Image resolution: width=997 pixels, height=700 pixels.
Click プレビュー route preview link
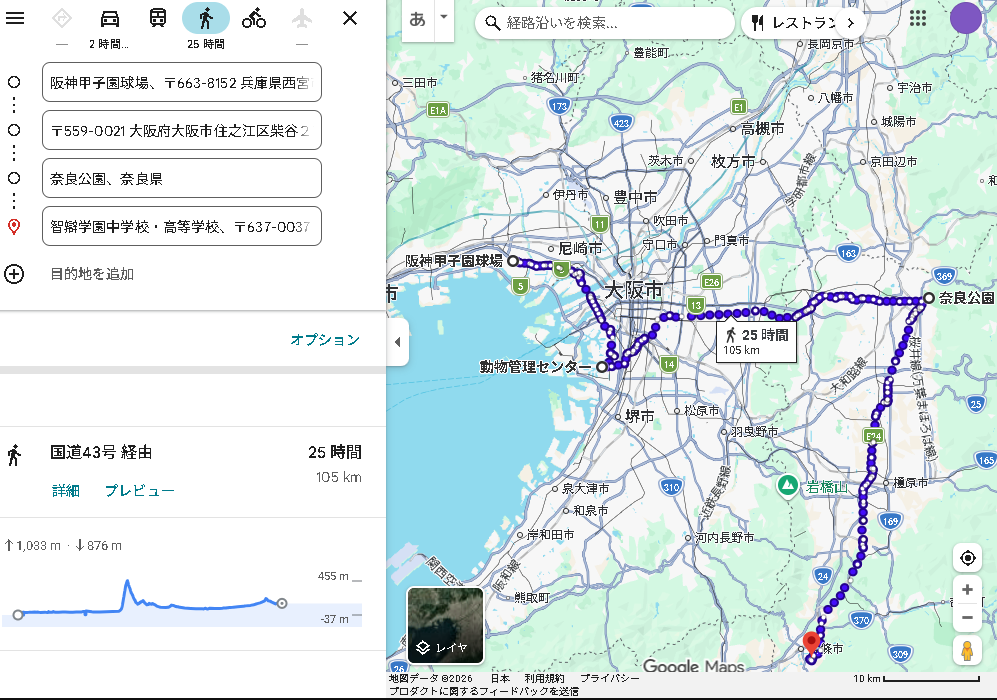140,490
